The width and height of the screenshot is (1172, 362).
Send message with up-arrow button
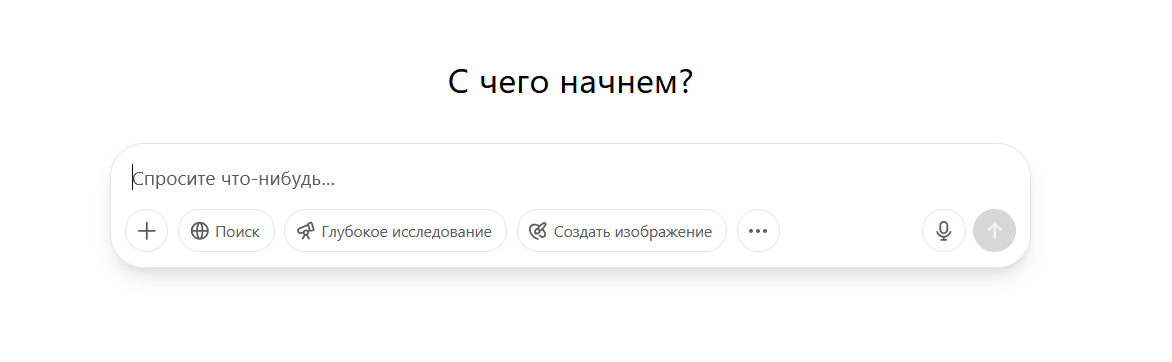click(994, 231)
